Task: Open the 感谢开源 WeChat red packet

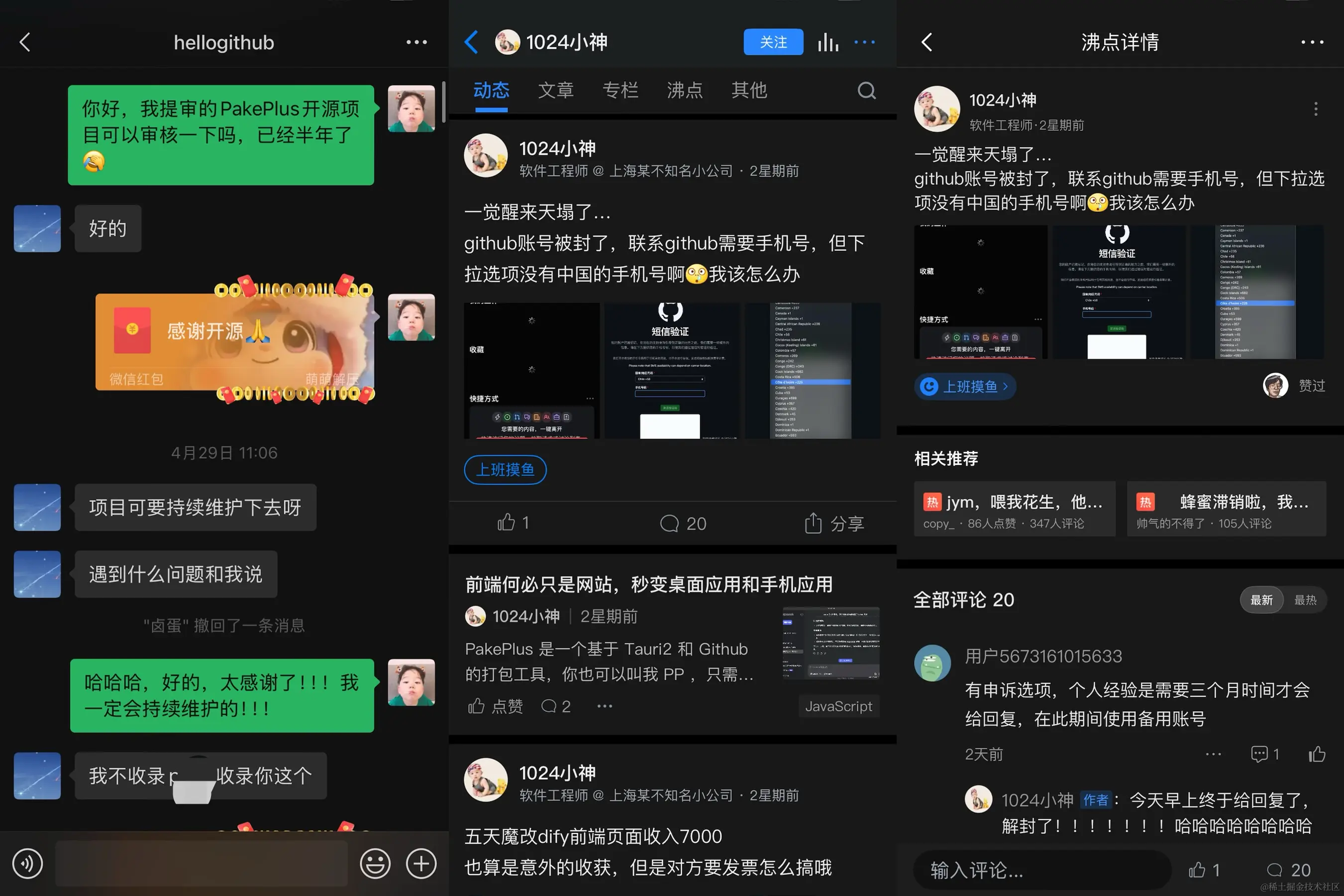Action: 234,342
